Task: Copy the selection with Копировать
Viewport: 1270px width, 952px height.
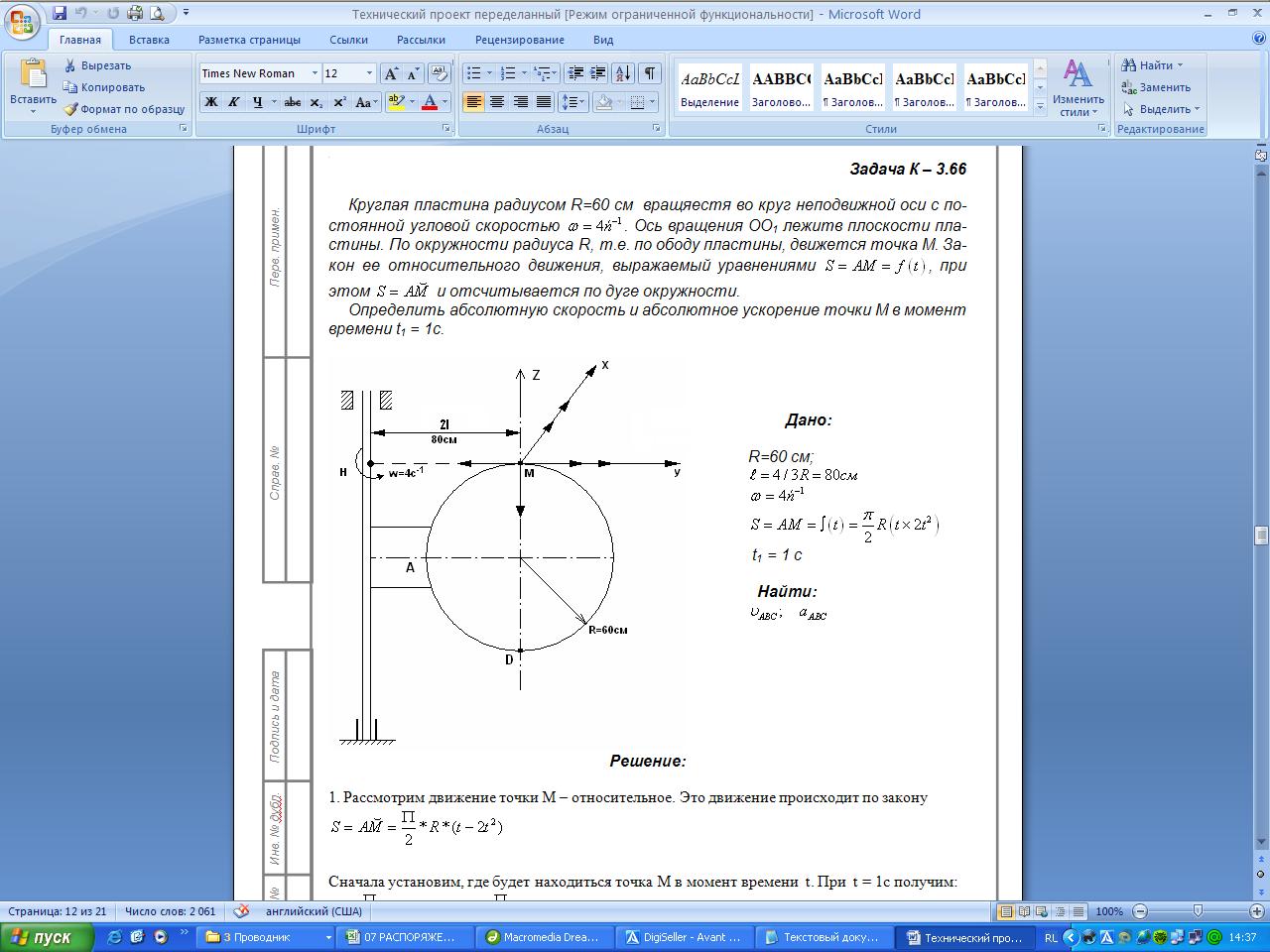Action: pos(103,87)
